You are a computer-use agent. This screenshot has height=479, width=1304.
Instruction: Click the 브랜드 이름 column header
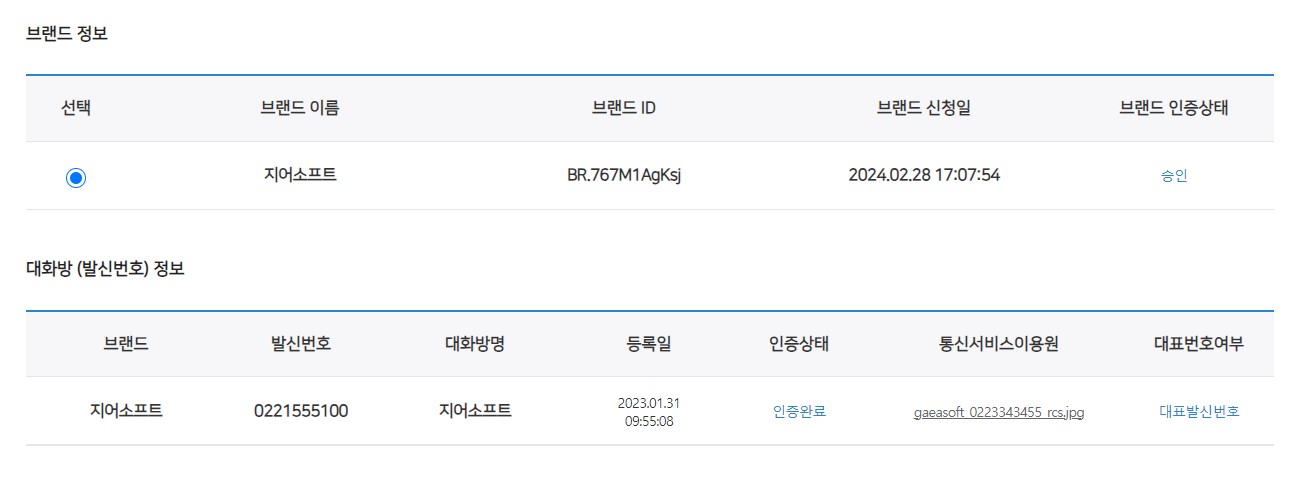(x=299, y=108)
